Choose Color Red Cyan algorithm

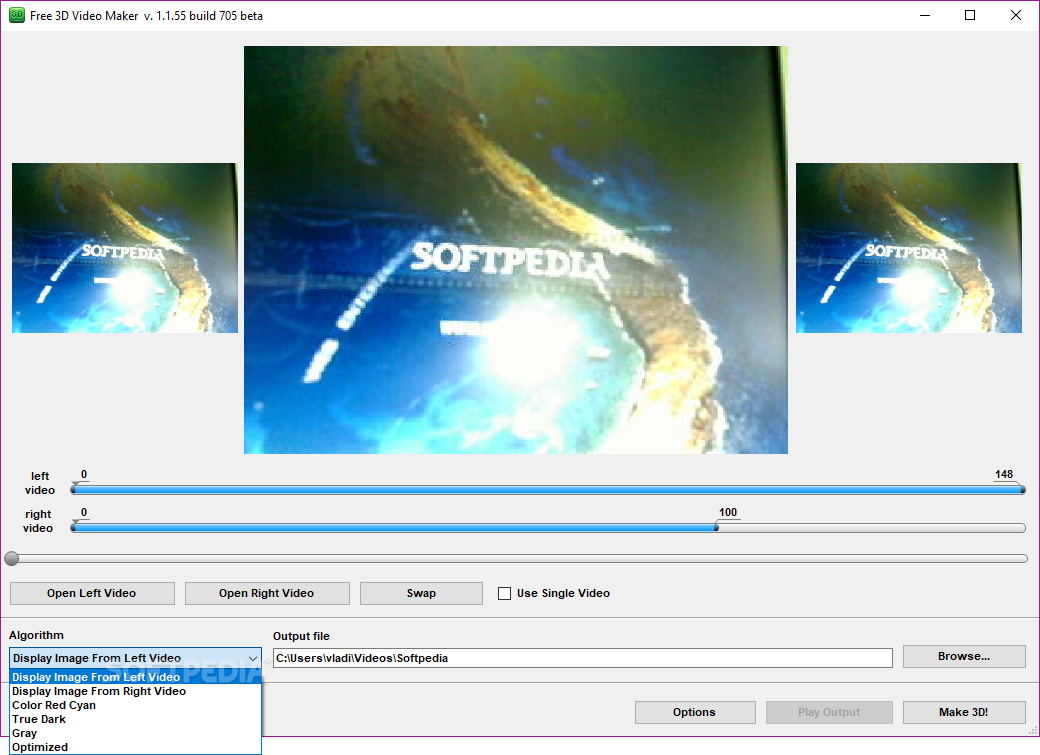click(x=135, y=705)
